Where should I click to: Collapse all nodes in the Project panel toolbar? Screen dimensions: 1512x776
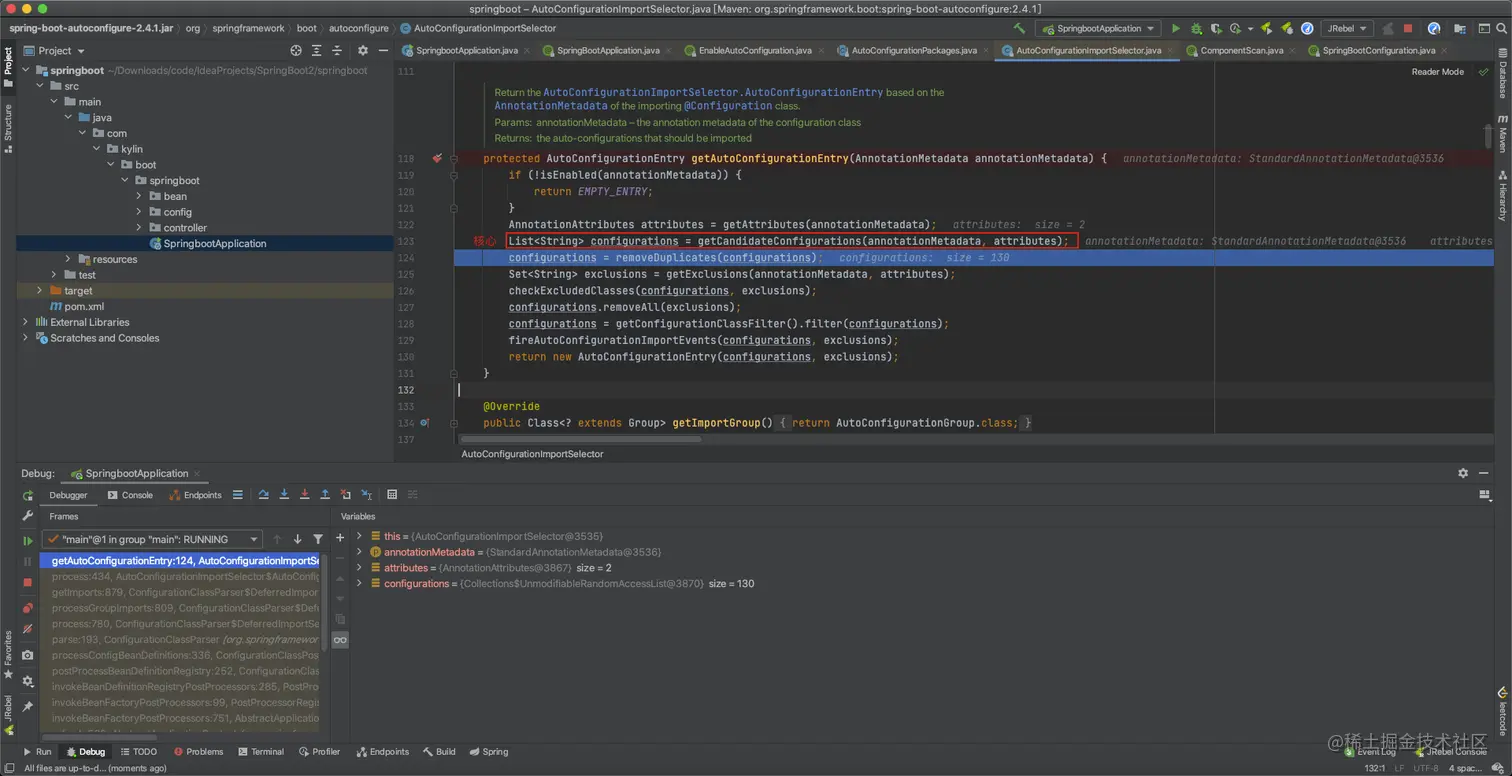338,50
